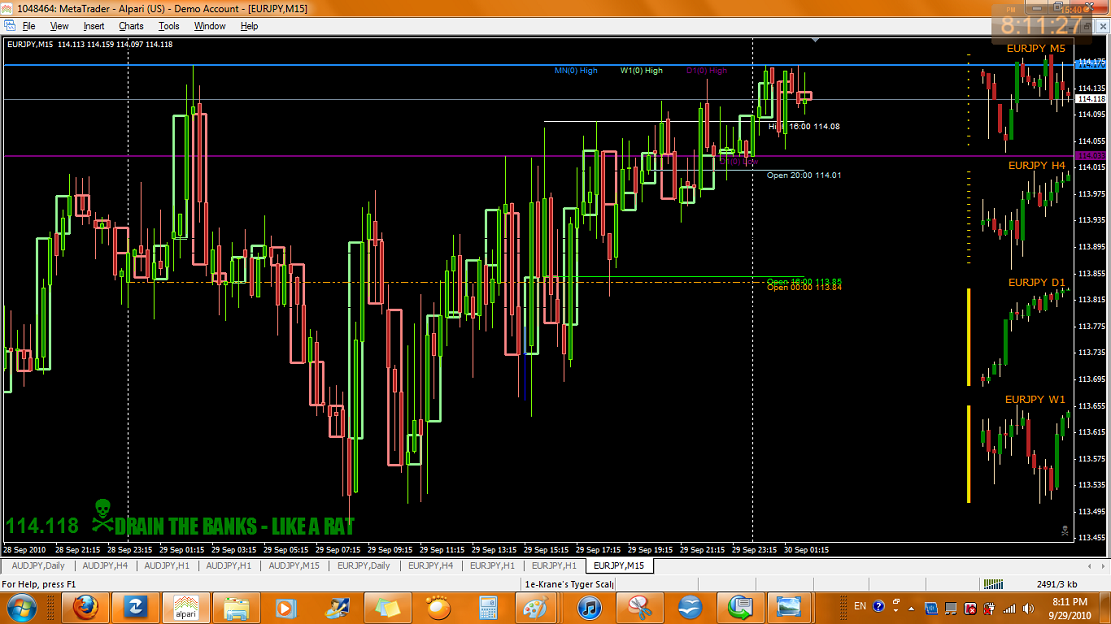Click the skull and crossbones chart icon
This screenshot has width=1111, height=624.
point(103,515)
